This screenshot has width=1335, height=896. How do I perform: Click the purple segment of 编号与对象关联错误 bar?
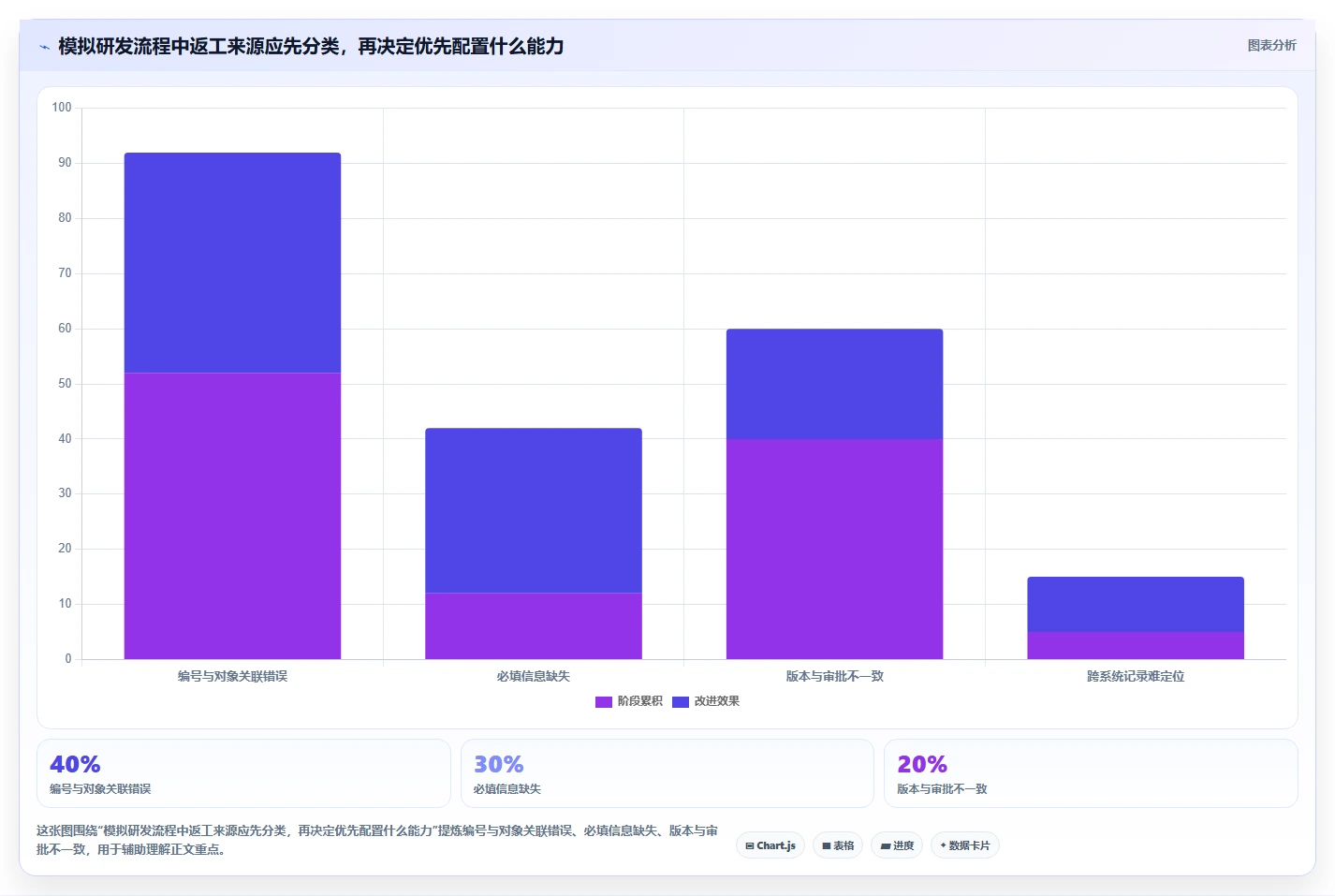(232, 516)
